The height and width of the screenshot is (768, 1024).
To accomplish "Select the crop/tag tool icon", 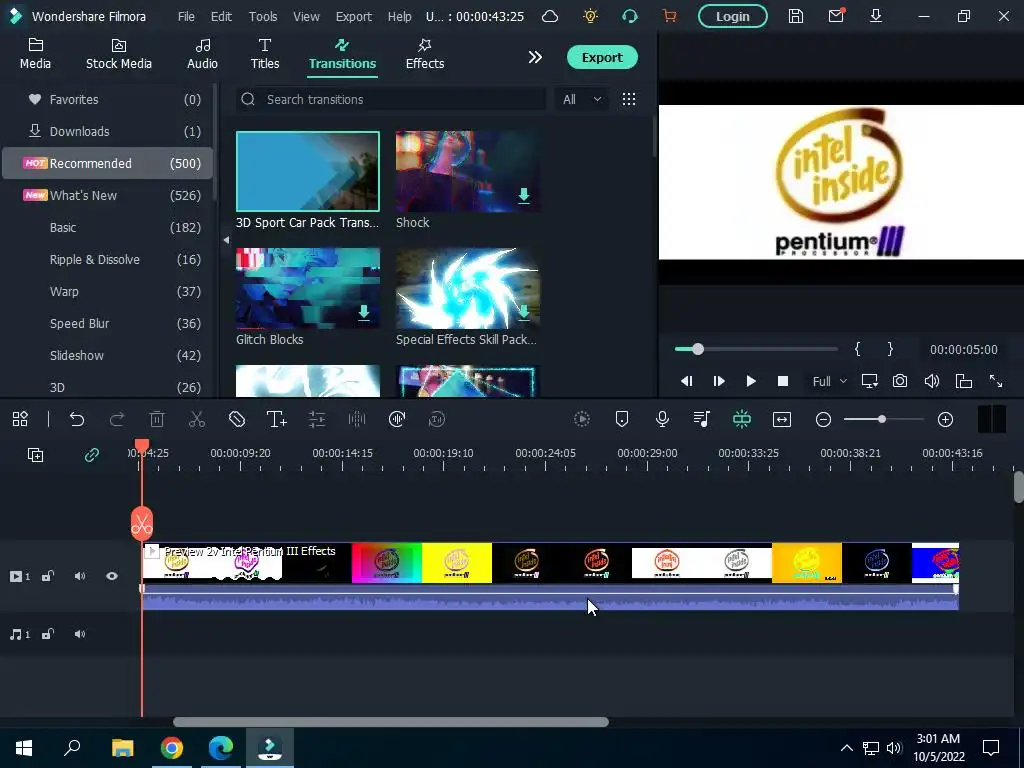I will coord(237,419).
